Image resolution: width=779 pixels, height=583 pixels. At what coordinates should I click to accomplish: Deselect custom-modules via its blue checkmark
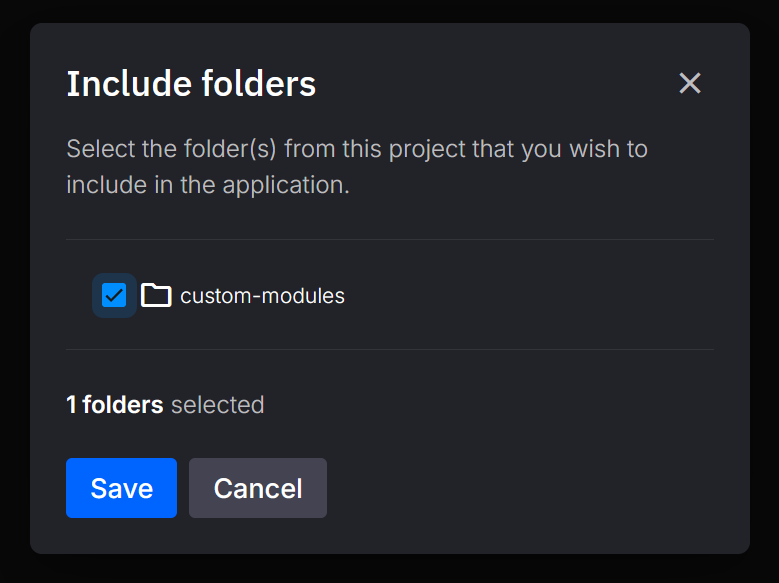click(114, 295)
